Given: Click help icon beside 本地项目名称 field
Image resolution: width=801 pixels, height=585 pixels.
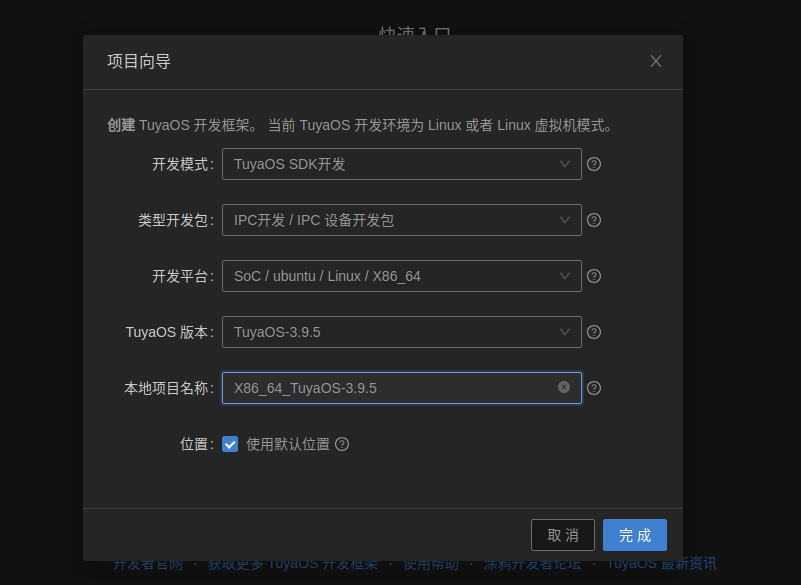Looking at the screenshot, I should (x=594, y=388).
